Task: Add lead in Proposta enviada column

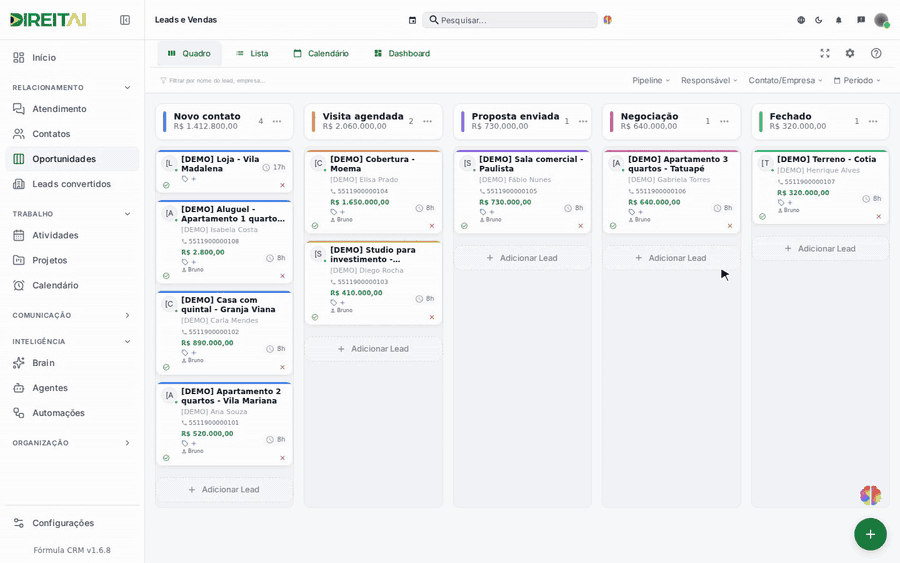Action: point(522,258)
